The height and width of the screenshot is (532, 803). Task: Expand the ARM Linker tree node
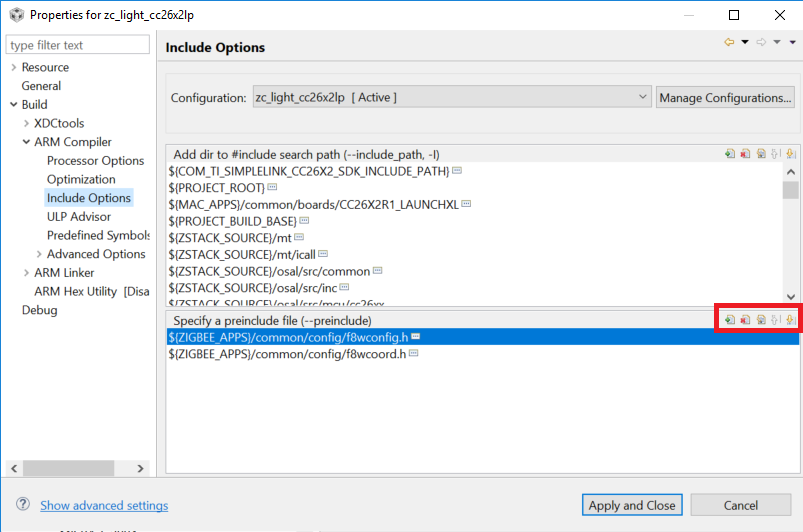27,272
